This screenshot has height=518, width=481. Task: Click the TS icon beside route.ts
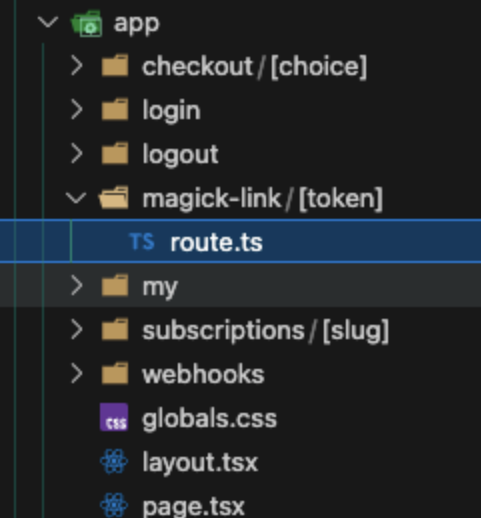coord(142,241)
